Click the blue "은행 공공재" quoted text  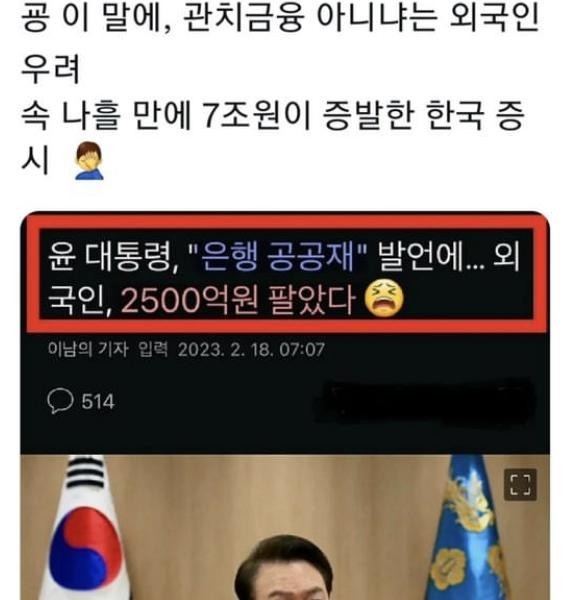278,257
